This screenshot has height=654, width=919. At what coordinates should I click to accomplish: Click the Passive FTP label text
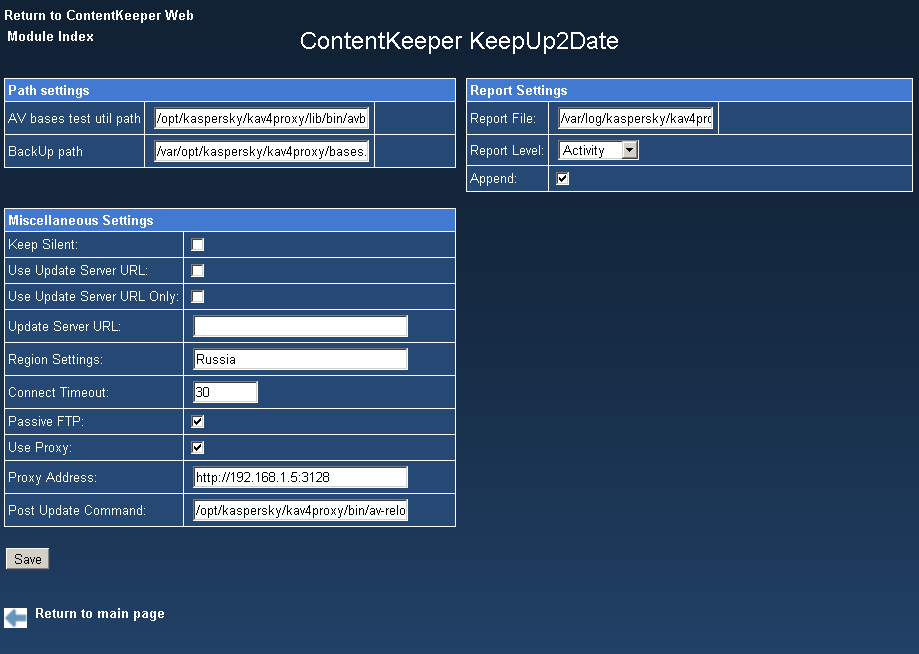[46, 421]
